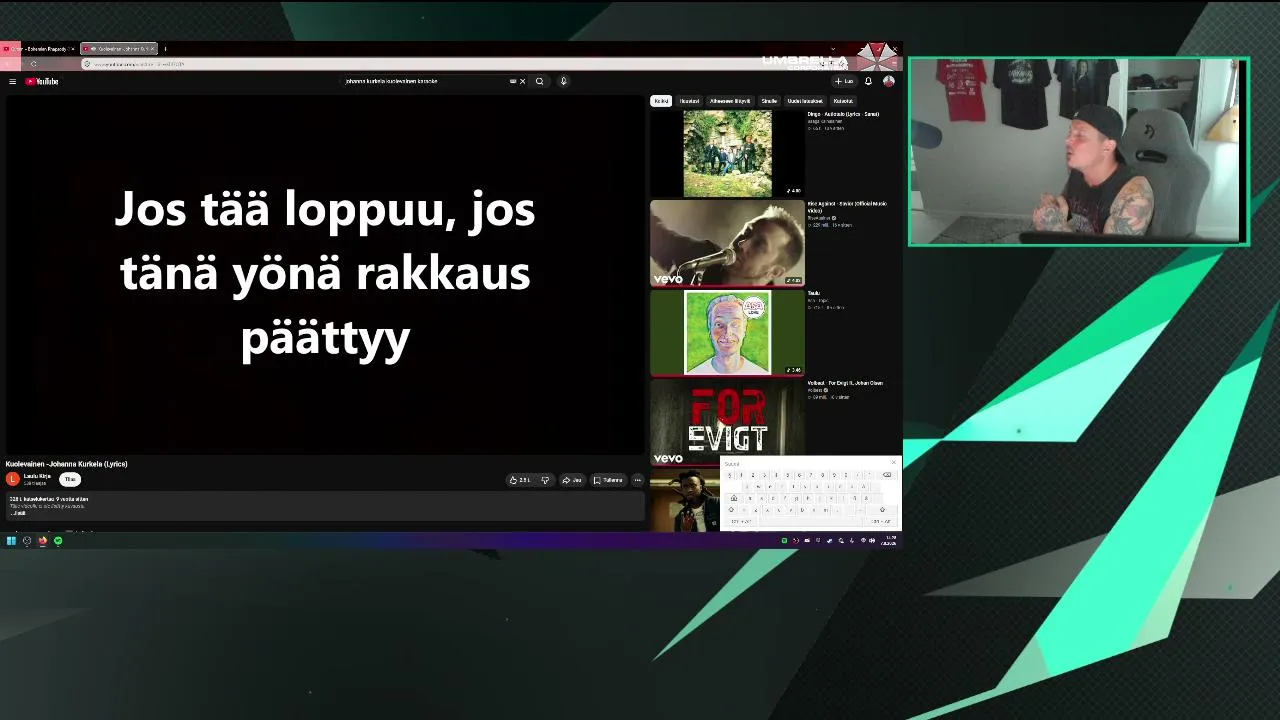The image size is (1280, 720).
Task: Select the Kaikki filter chip
Action: (x=661, y=101)
